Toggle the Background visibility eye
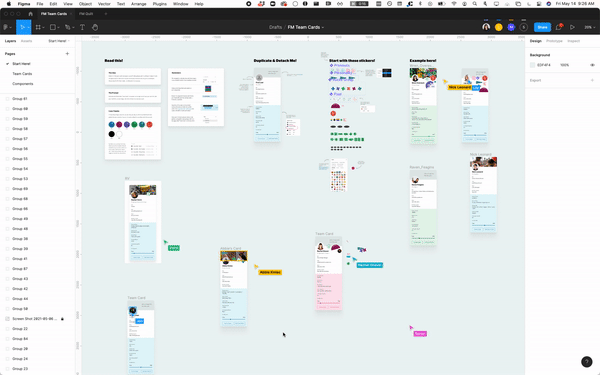This screenshot has width=600, height=375. (x=592, y=65)
